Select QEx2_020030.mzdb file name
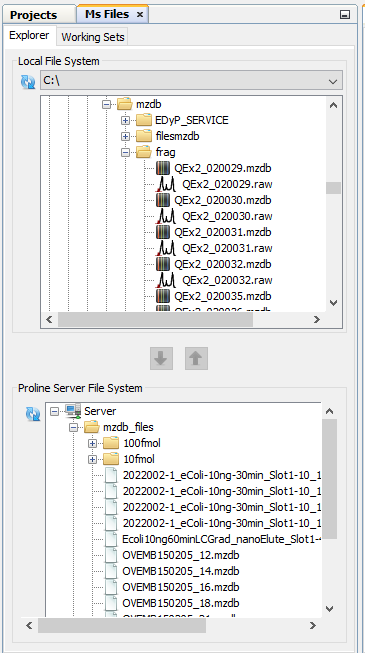The image size is (365, 653). (x=223, y=200)
